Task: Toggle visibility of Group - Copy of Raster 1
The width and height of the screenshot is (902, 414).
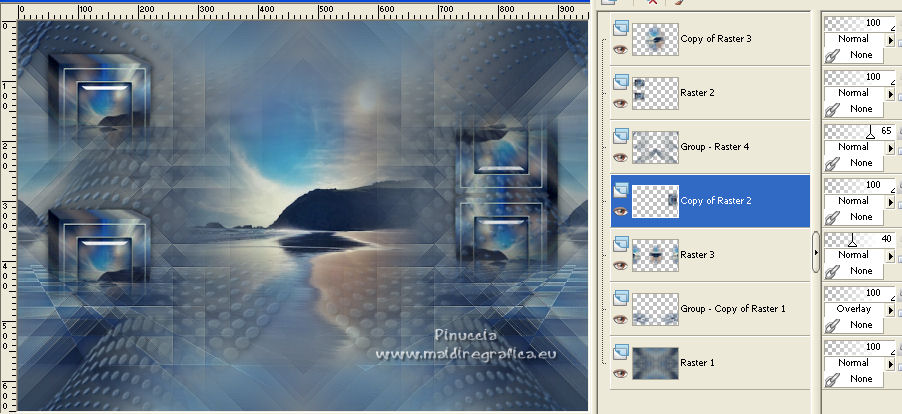Action: pyautogui.click(x=620, y=320)
